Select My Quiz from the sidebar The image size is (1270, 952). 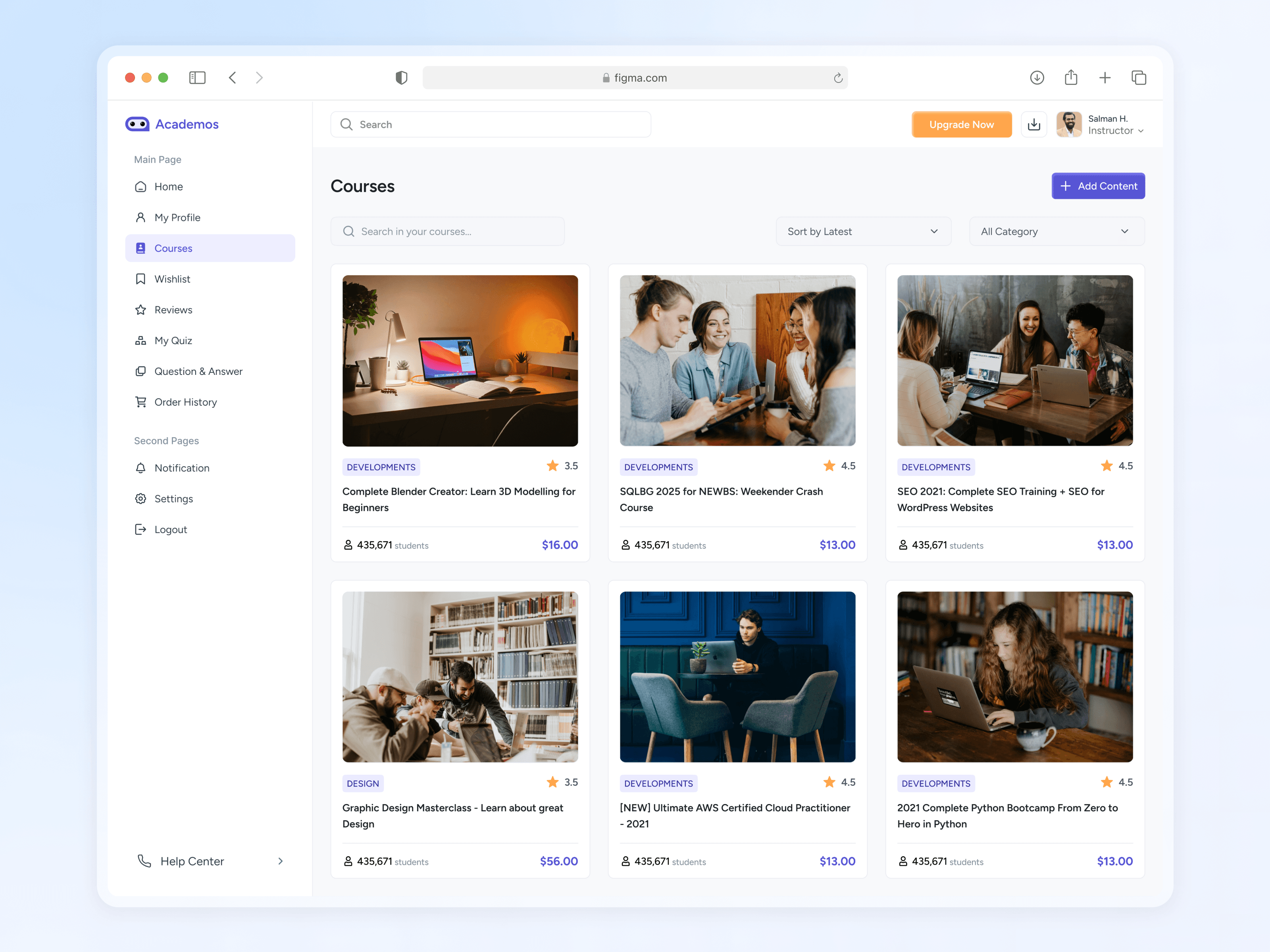pyautogui.click(x=173, y=340)
